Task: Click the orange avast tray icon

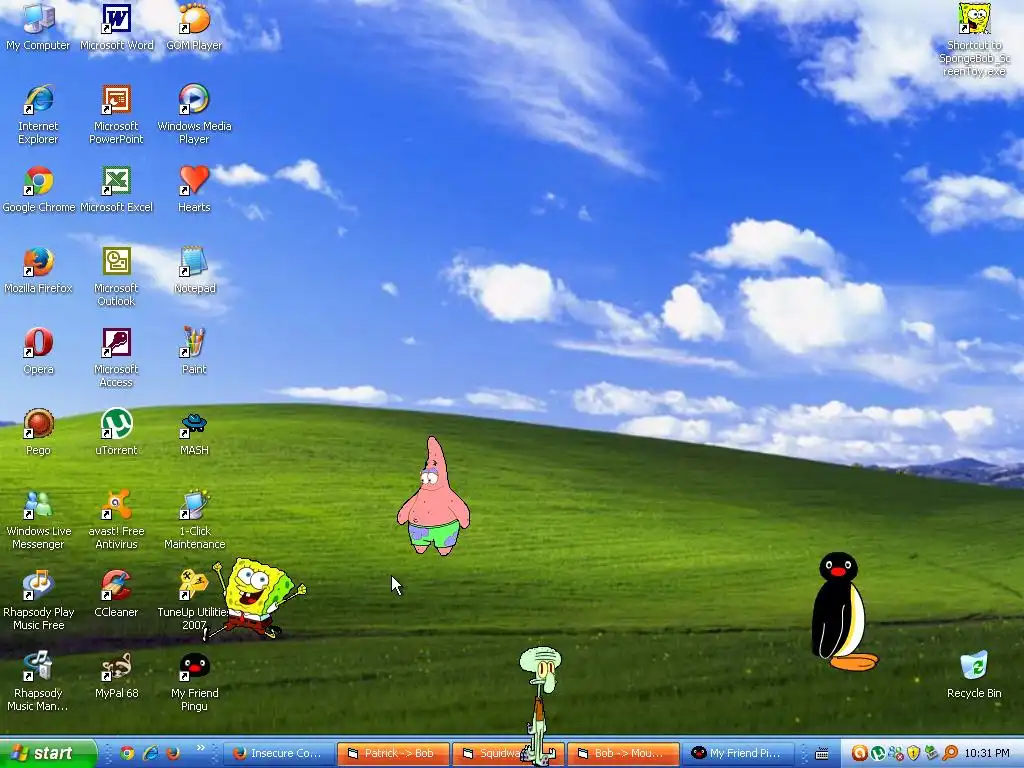Action: coord(859,753)
